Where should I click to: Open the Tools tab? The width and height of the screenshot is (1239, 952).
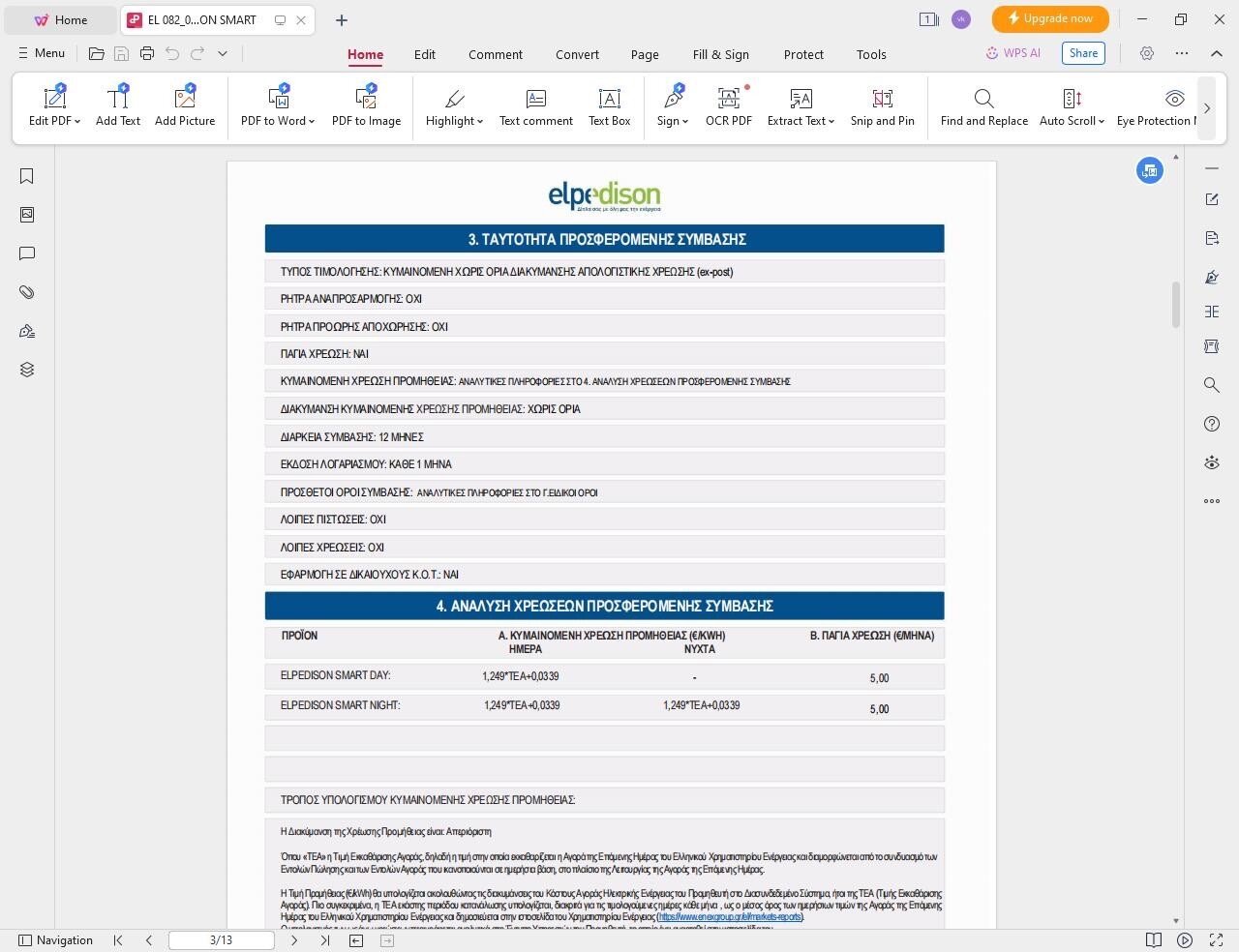point(871,54)
